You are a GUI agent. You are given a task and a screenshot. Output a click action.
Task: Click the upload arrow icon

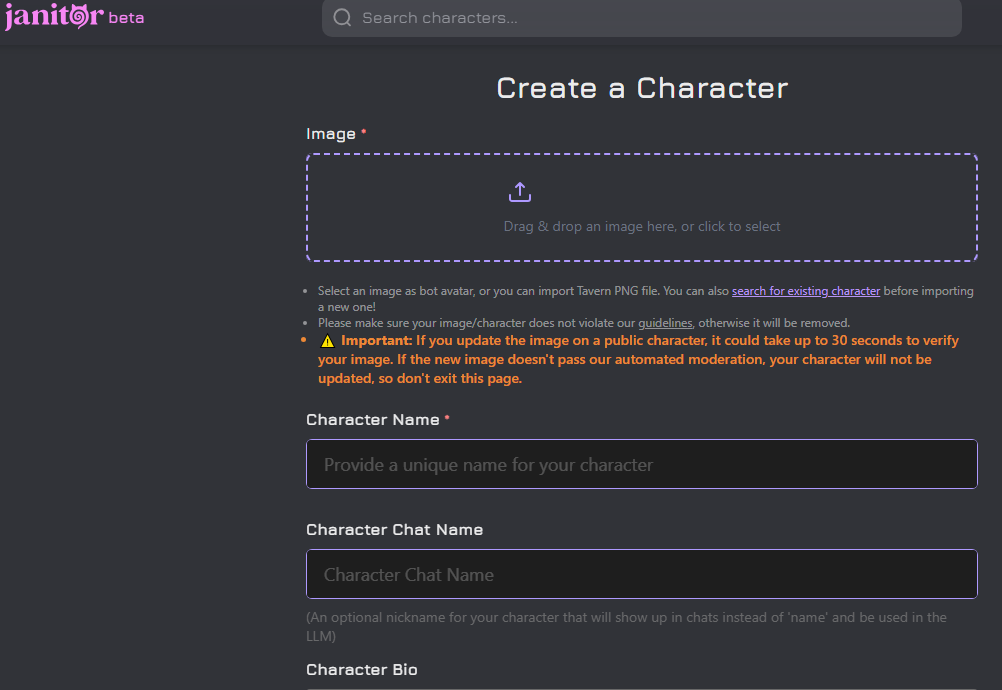(x=520, y=192)
